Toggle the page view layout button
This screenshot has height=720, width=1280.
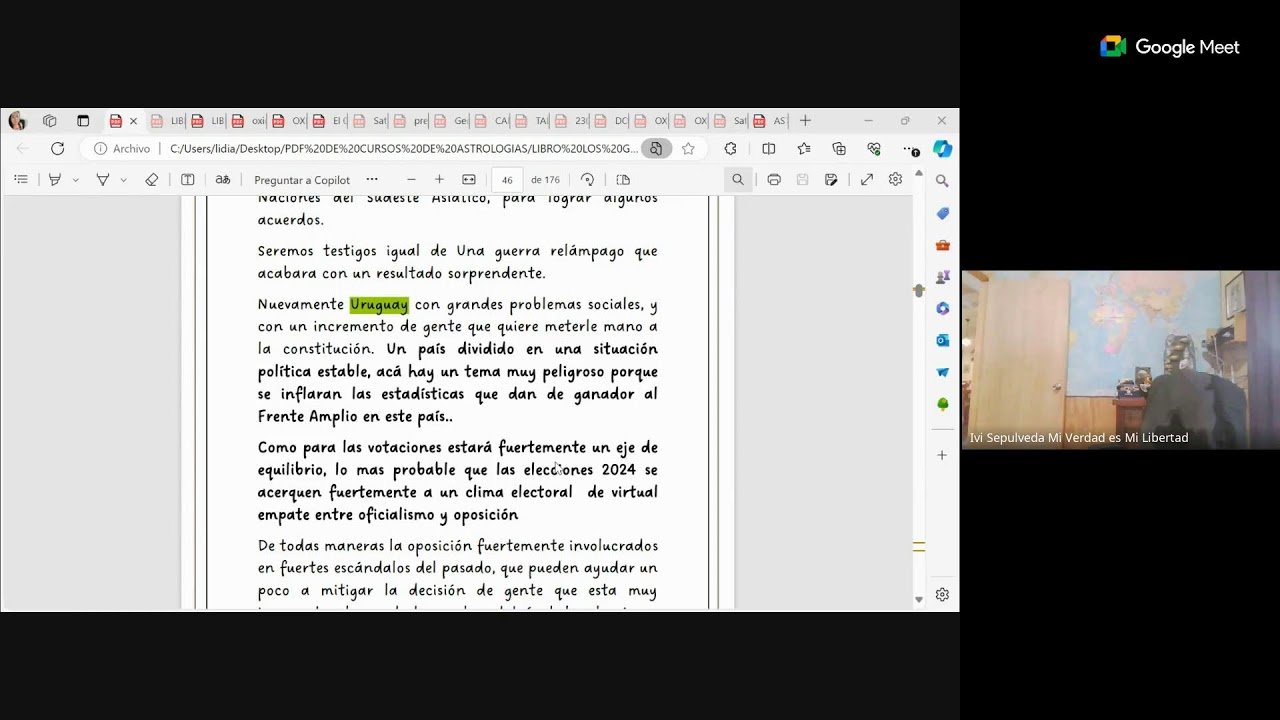coord(623,180)
